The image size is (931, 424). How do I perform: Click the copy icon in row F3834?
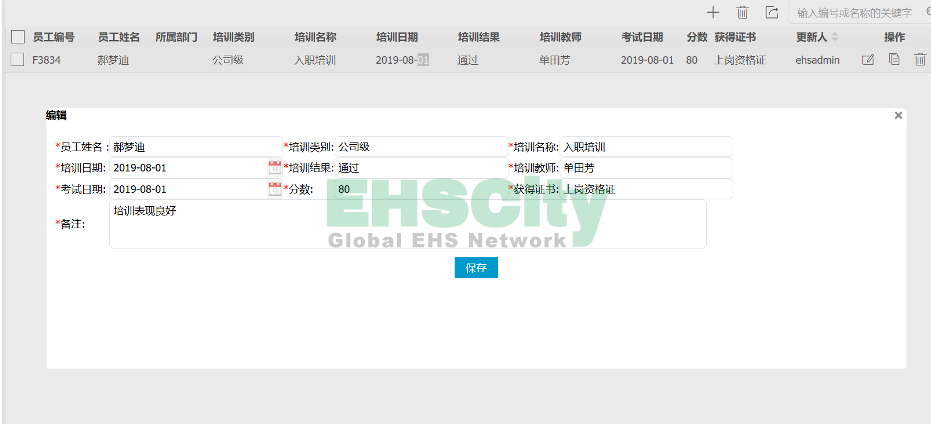click(894, 59)
